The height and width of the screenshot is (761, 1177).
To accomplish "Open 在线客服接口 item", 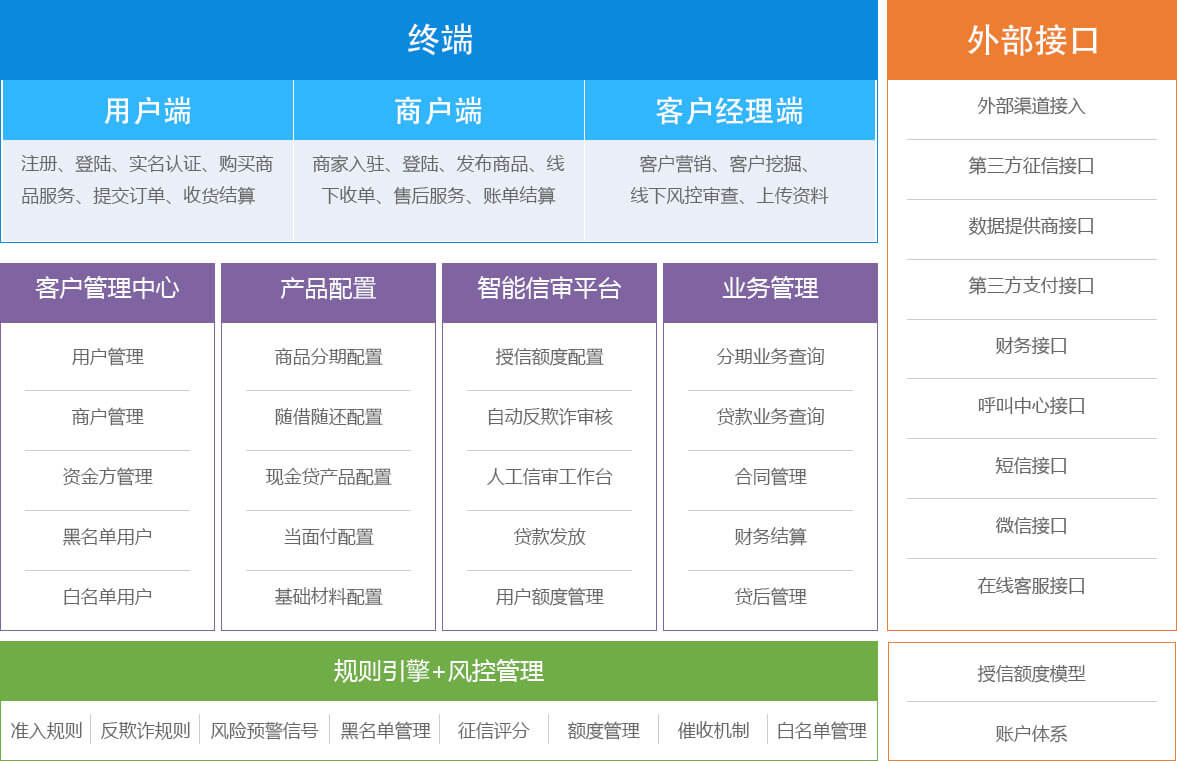I will tap(1031, 586).
